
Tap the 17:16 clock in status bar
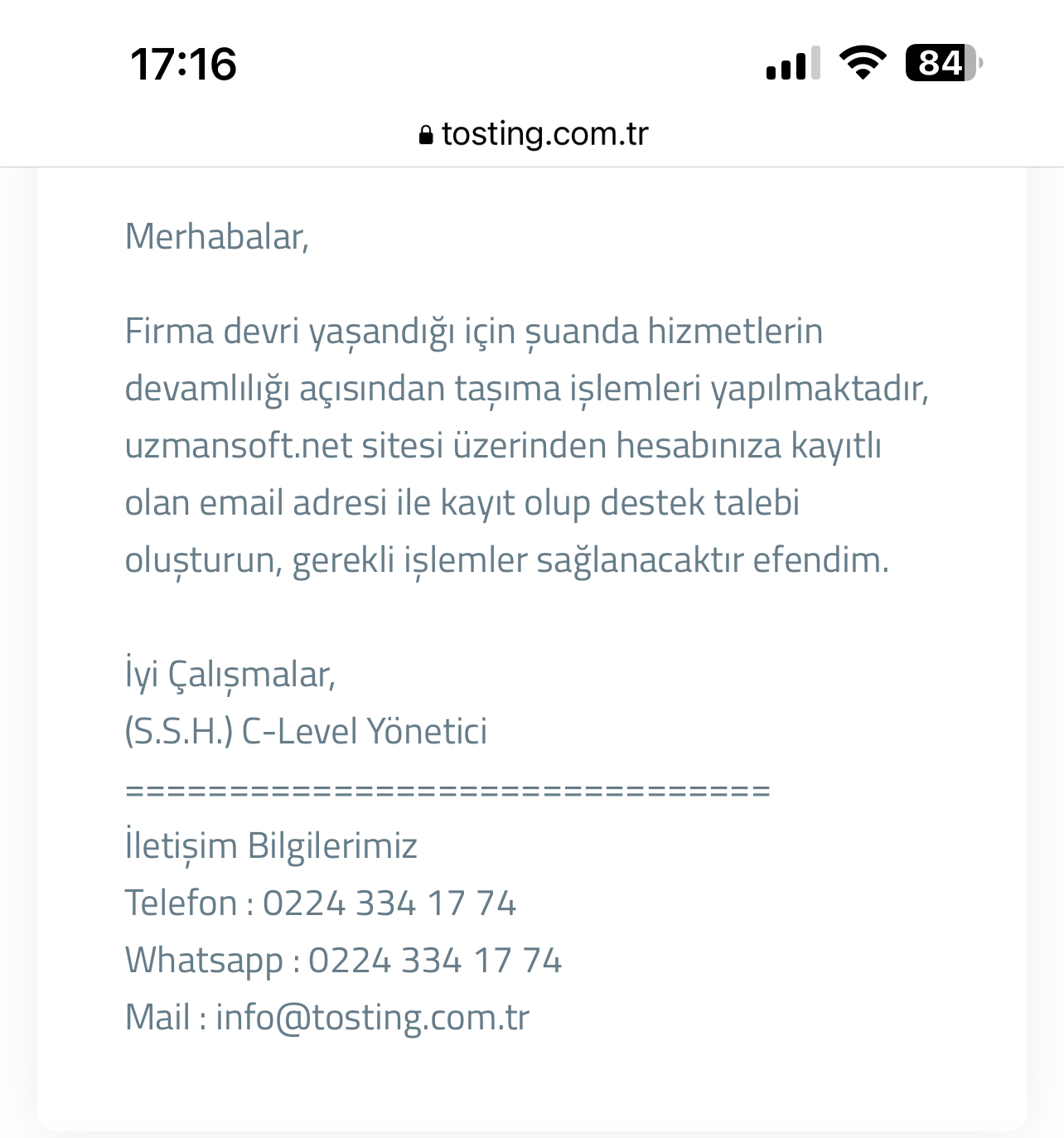(x=183, y=64)
